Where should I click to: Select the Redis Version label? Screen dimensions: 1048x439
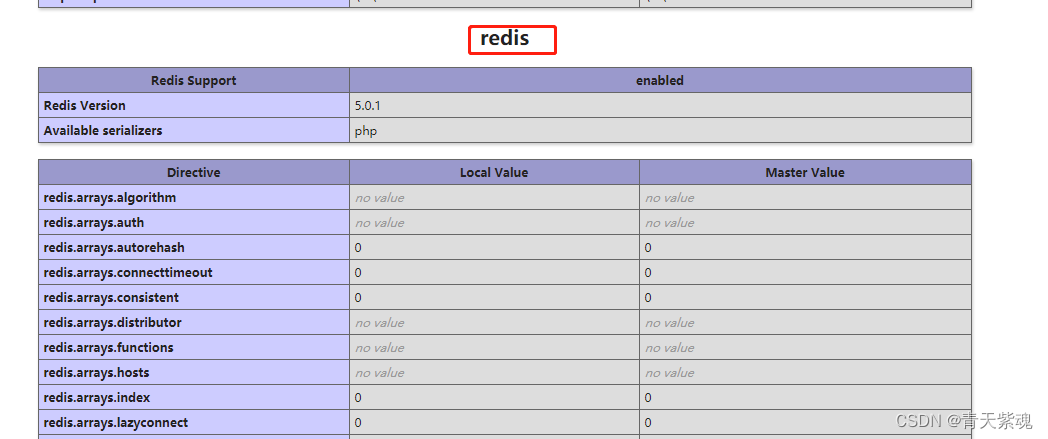[84, 106]
